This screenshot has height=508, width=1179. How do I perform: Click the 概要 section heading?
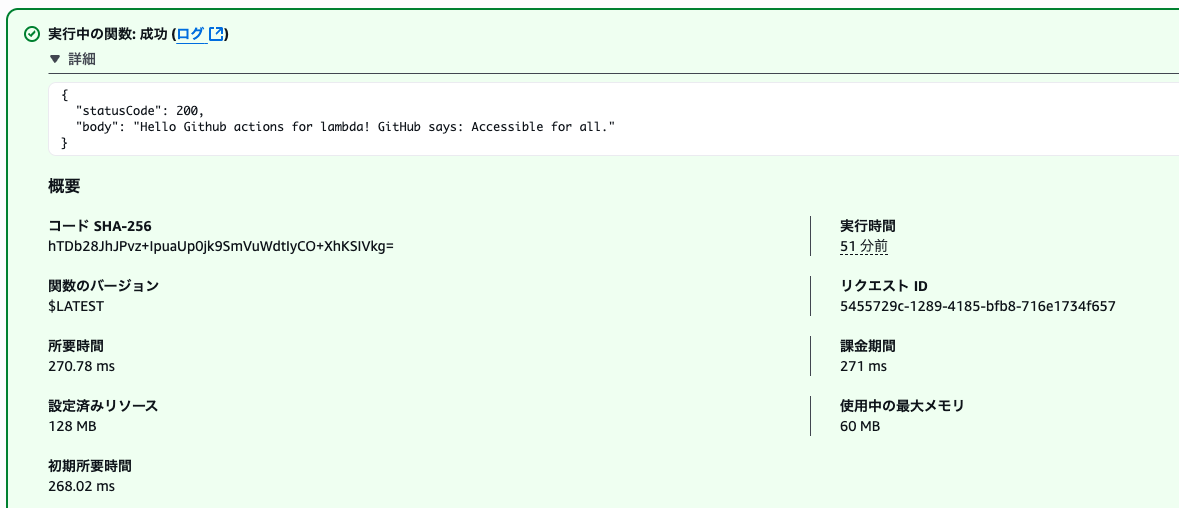tap(64, 186)
